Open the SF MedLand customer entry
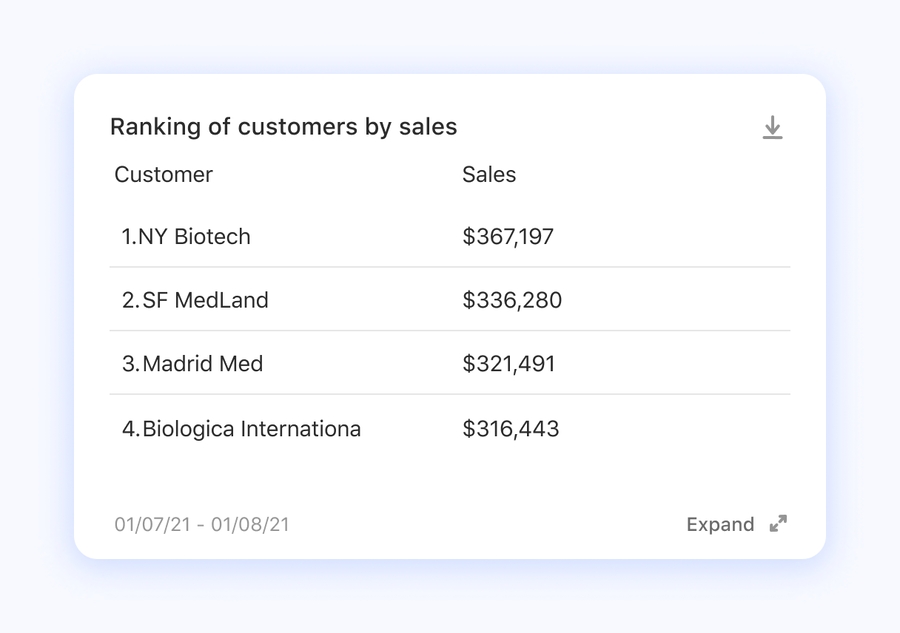900x633 pixels. 206,300
